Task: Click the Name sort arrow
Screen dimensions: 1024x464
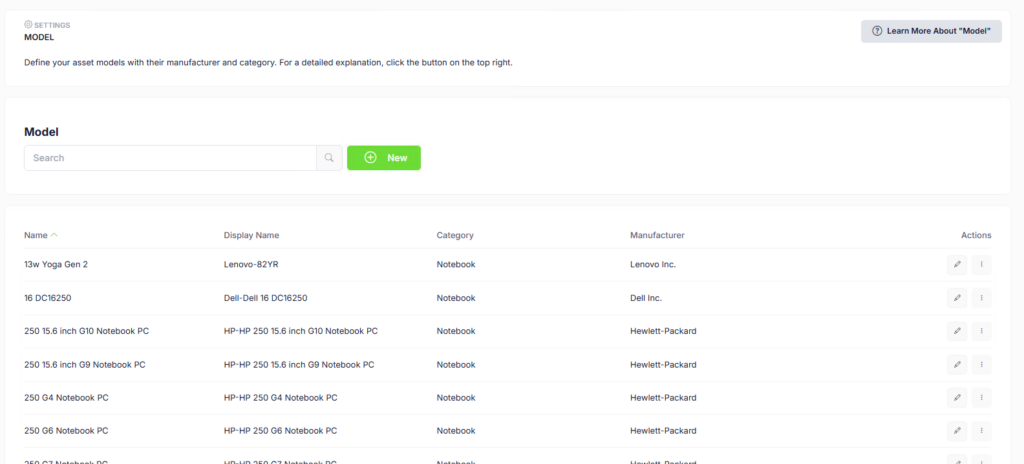Action: 54,235
